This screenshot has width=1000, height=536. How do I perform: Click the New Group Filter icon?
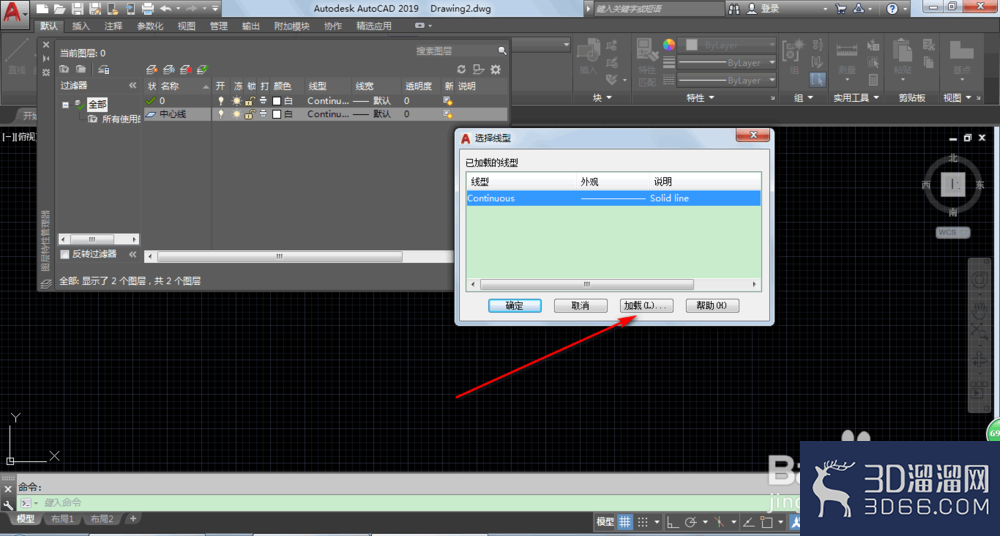(81, 70)
